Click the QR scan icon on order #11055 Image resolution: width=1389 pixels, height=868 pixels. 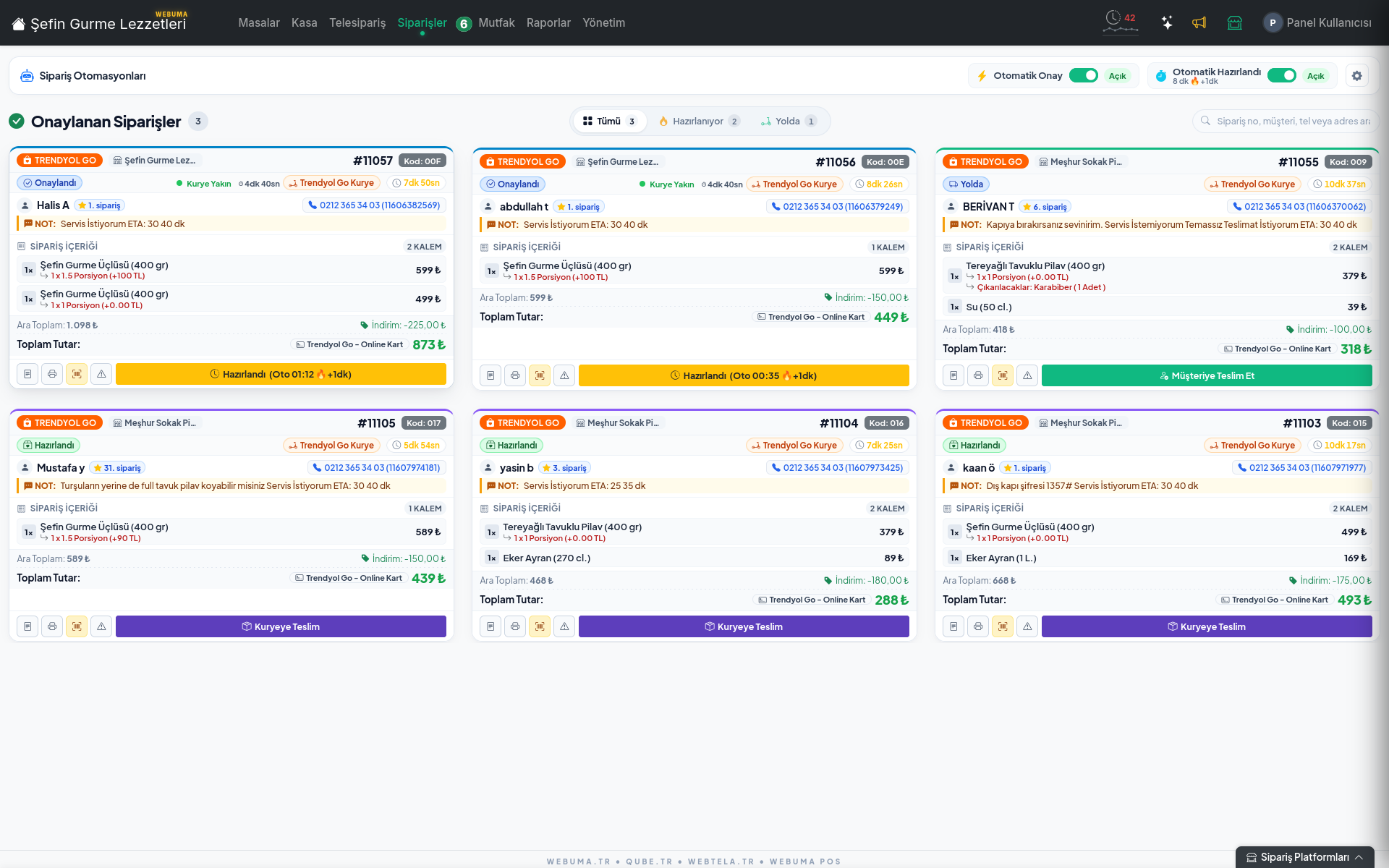pyautogui.click(x=1003, y=375)
